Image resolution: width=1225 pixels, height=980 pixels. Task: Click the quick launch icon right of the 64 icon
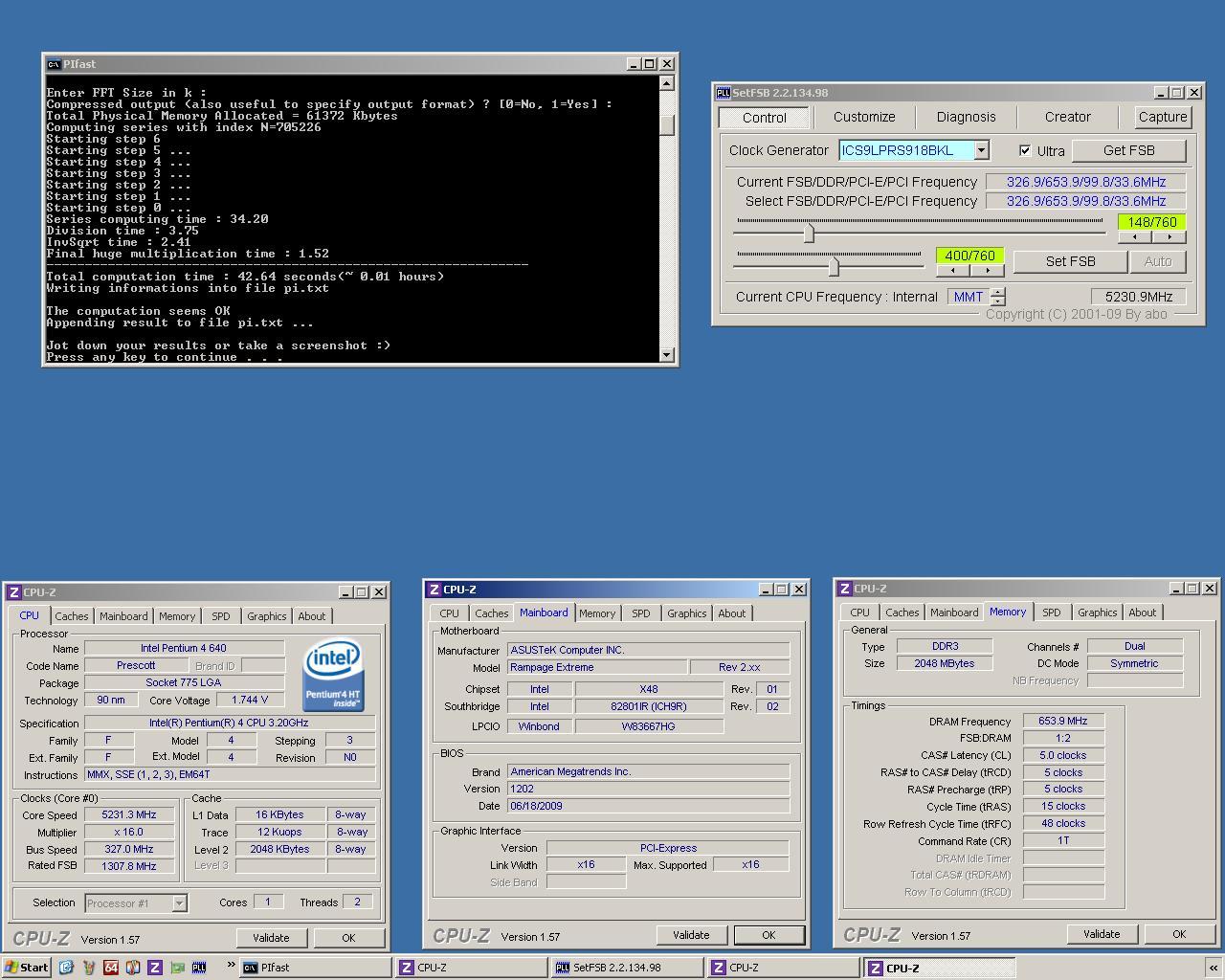(x=133, y=968)
